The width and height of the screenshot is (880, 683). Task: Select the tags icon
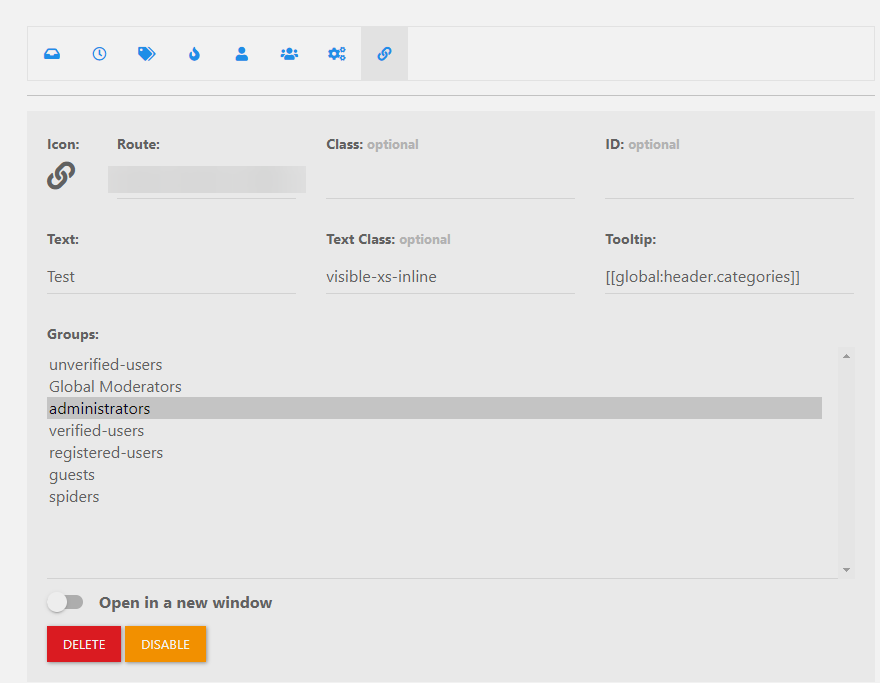point(147,54)
